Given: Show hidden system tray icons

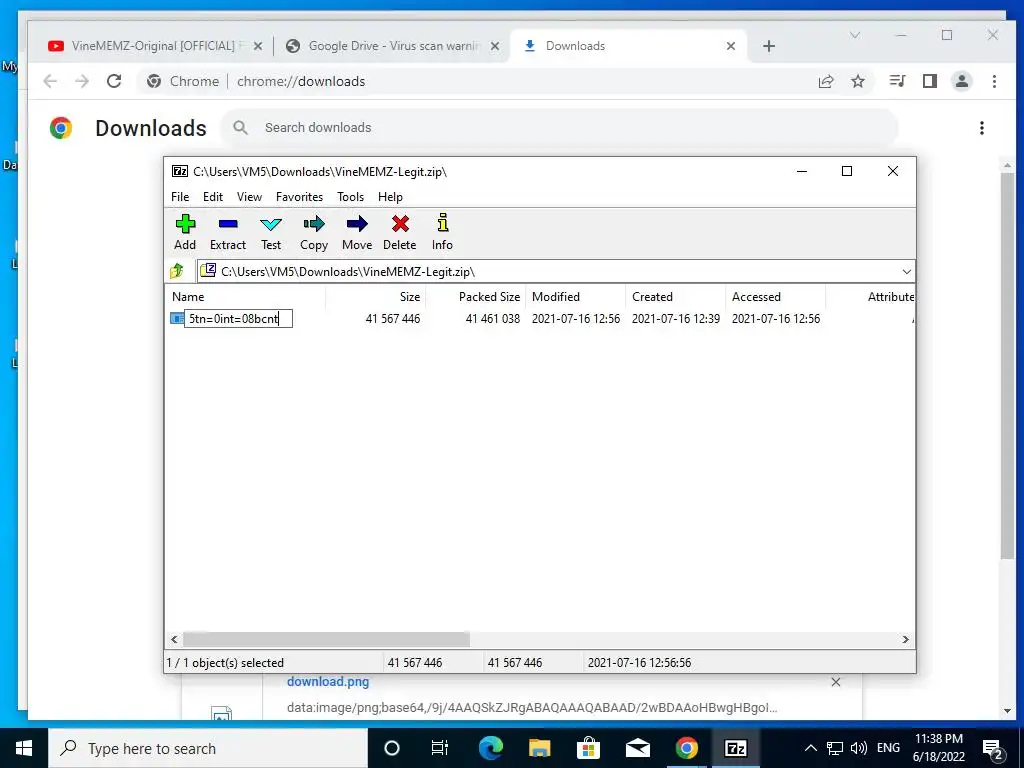Looking at the screenshot, I should (x=810, y=748).
